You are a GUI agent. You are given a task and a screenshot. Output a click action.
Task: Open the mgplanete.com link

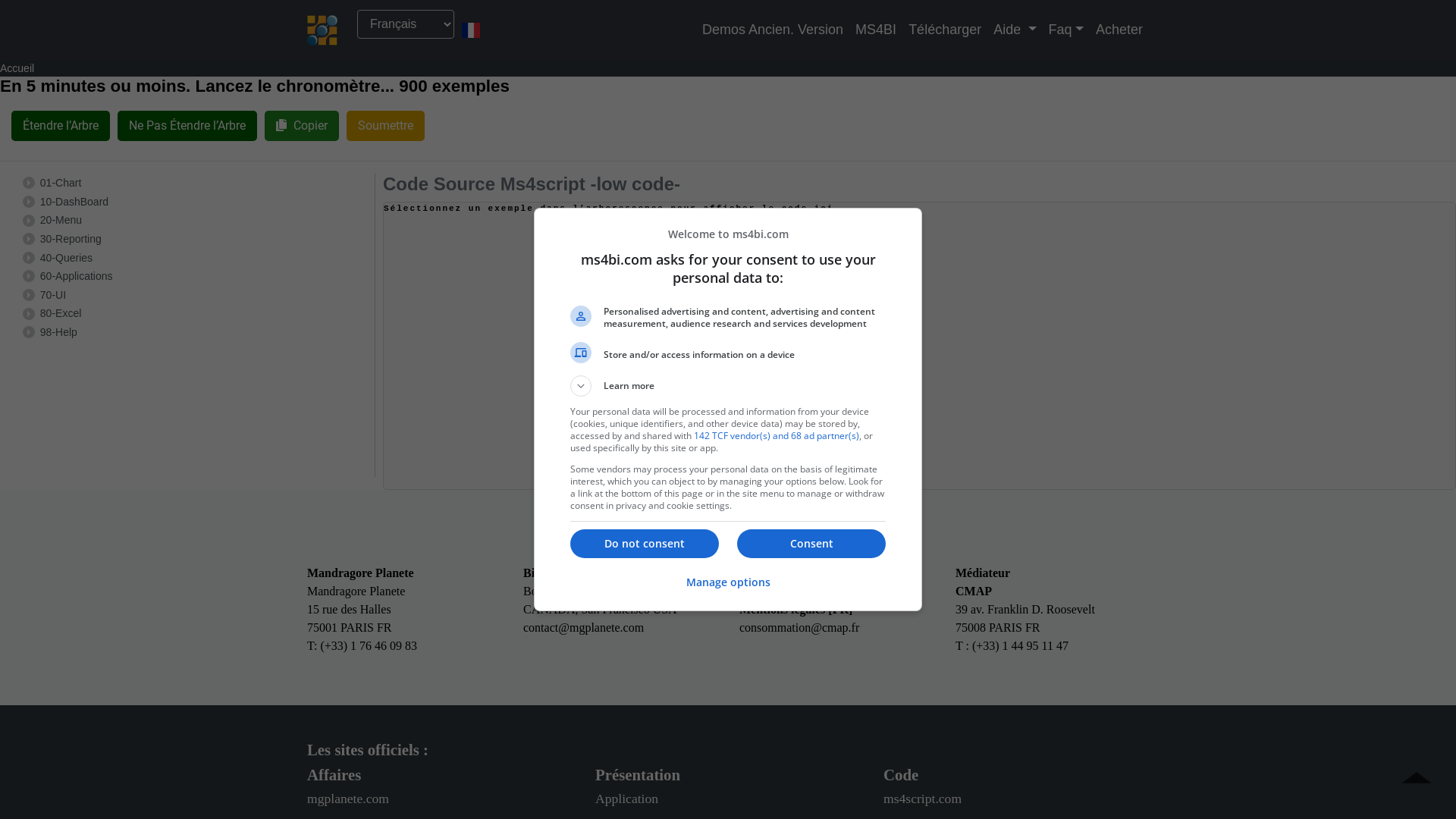pyautogui.click(x=347, y=799)
